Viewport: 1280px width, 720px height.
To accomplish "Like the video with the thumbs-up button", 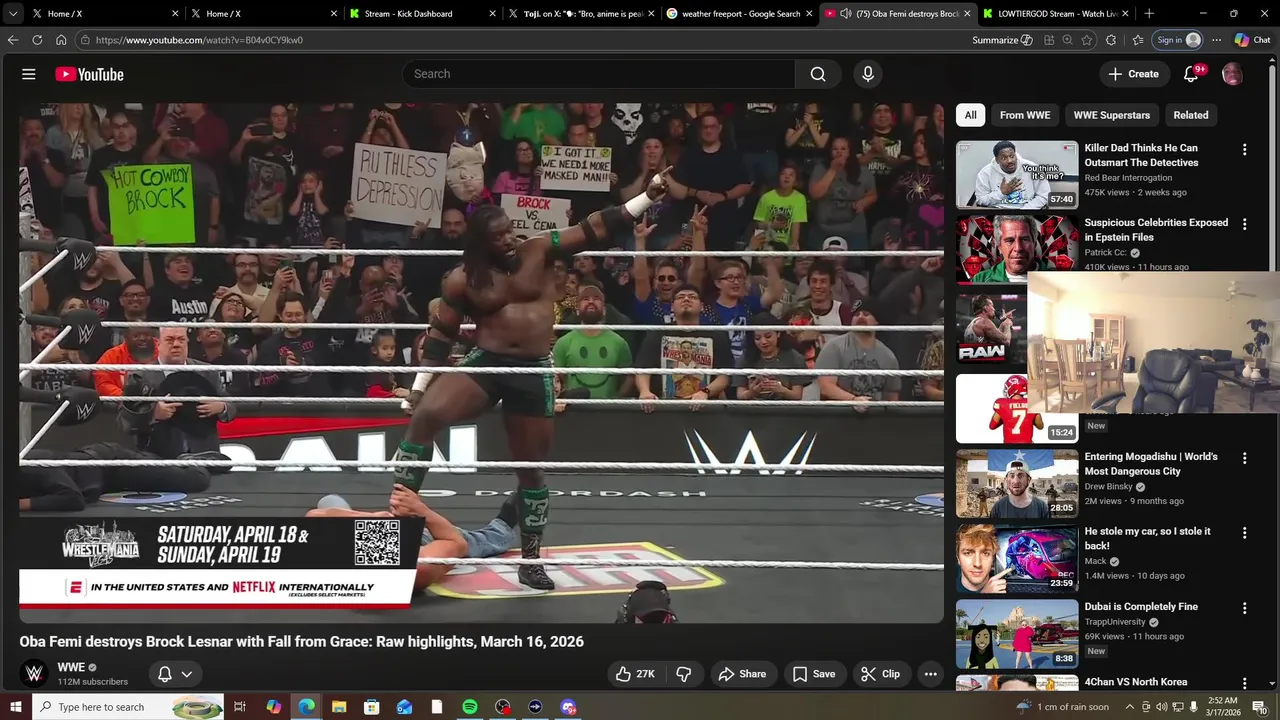I will click(636, 674).
